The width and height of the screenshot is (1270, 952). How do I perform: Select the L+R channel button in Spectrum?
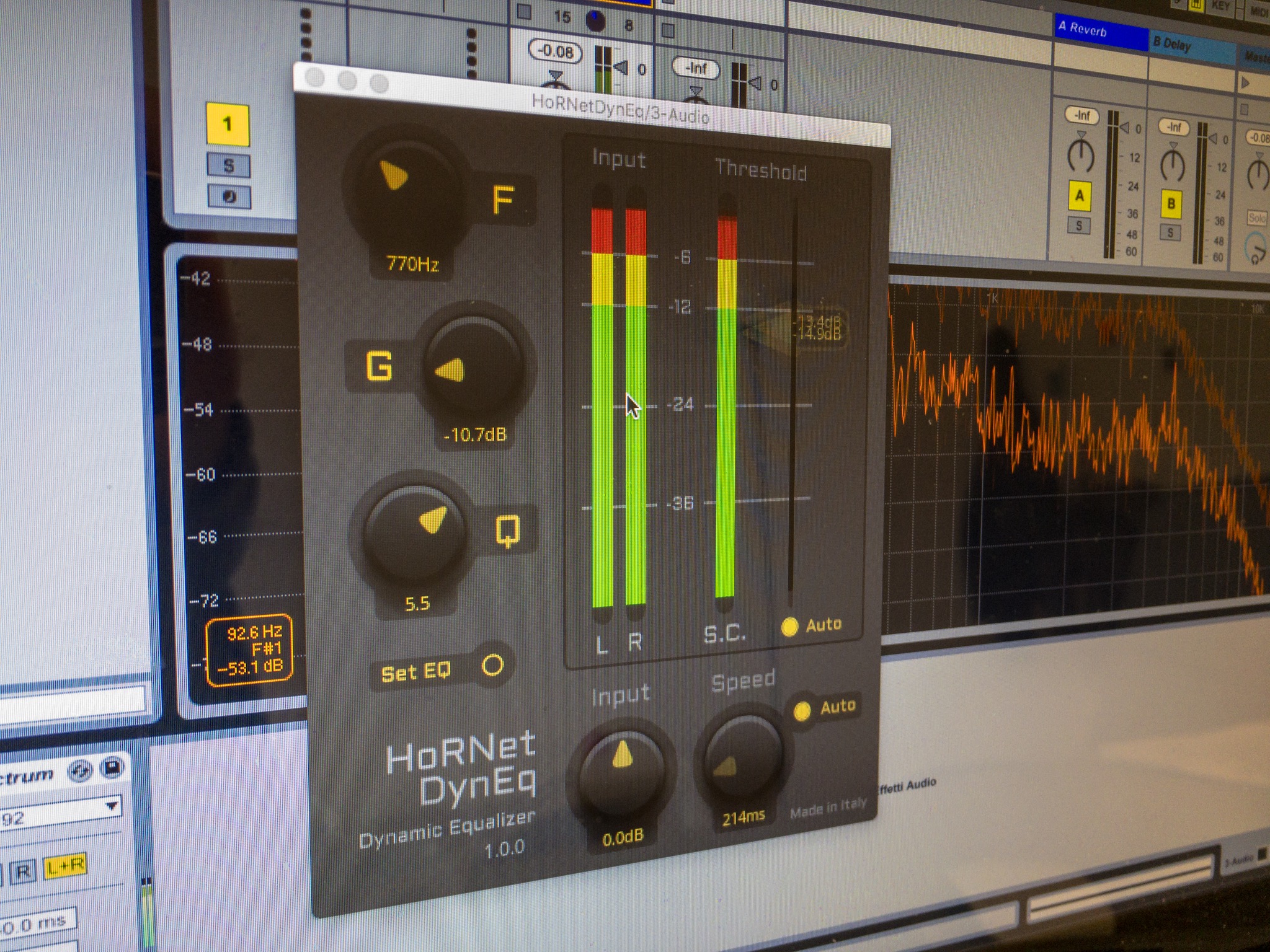[x=65, y=866]
